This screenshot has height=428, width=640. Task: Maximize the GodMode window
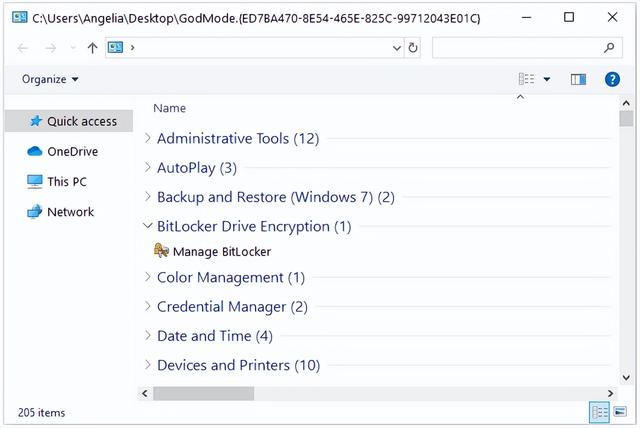(569, 17)
